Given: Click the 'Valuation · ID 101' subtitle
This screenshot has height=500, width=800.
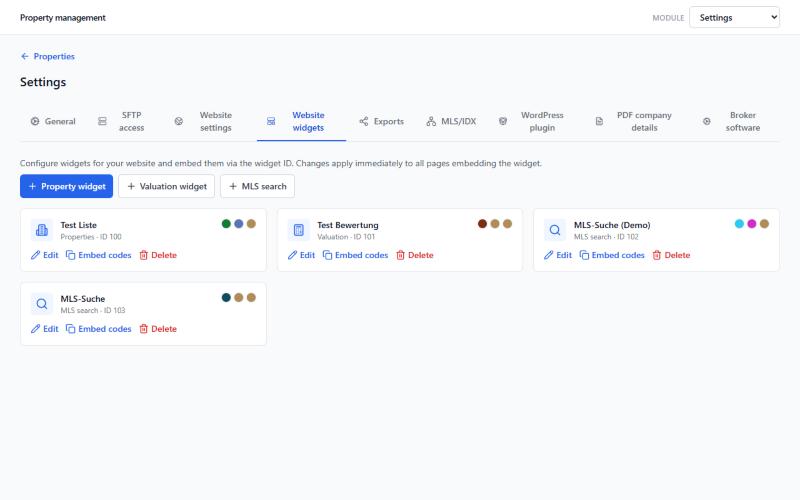Looking at the screenshot, I should pyautogui.click(x=346, y=237).
